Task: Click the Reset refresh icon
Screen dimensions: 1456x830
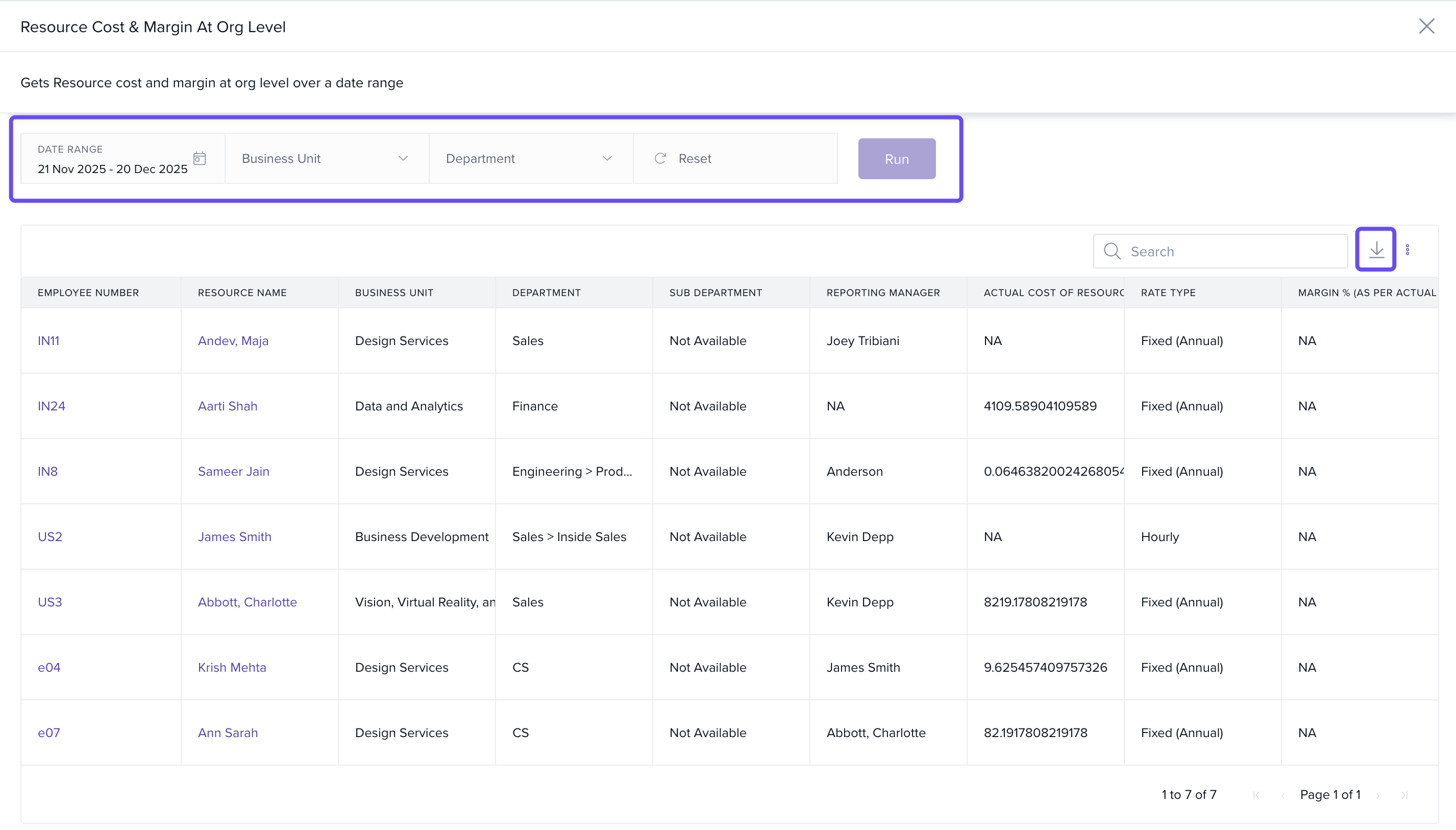Action: point(660,158)
